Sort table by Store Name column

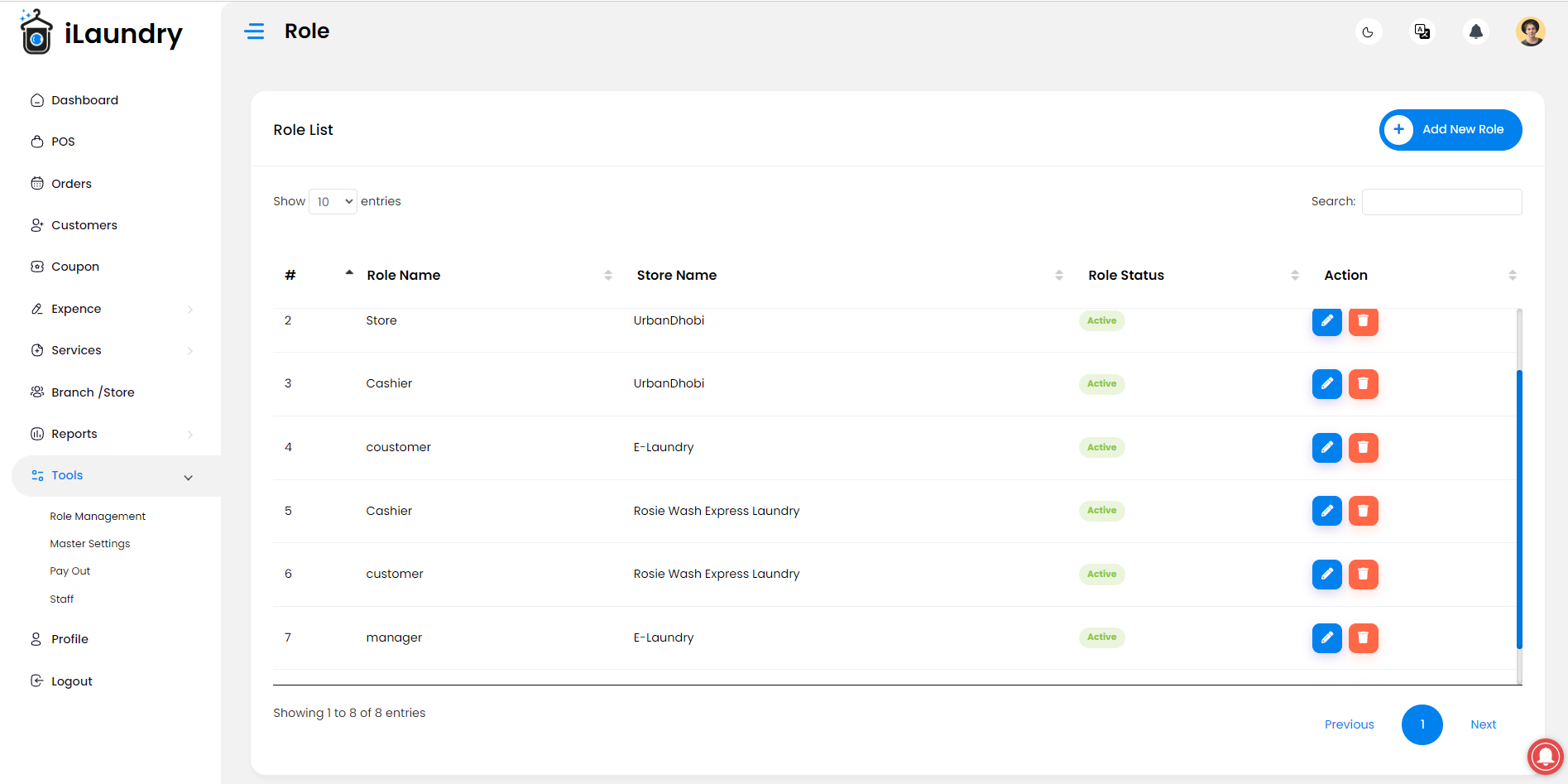click(850, 276)
